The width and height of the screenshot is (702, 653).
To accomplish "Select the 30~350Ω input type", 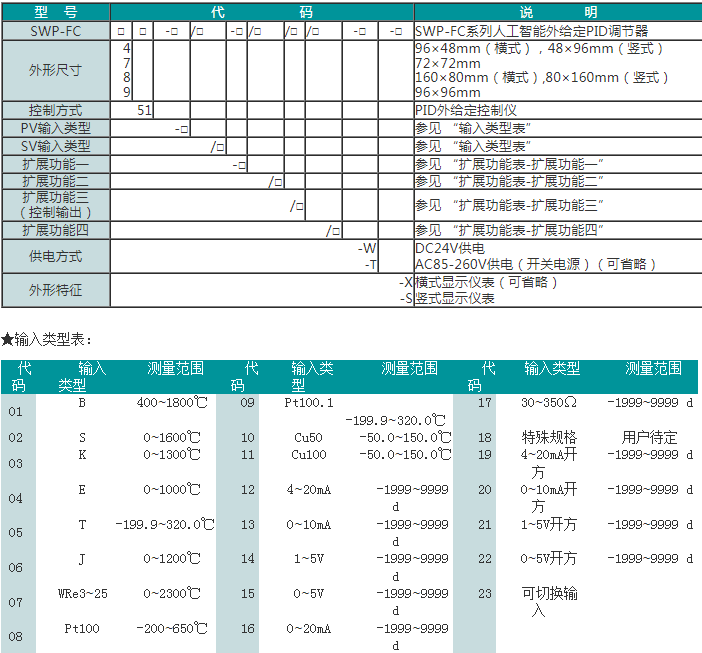I will click(x=549, y=403).
